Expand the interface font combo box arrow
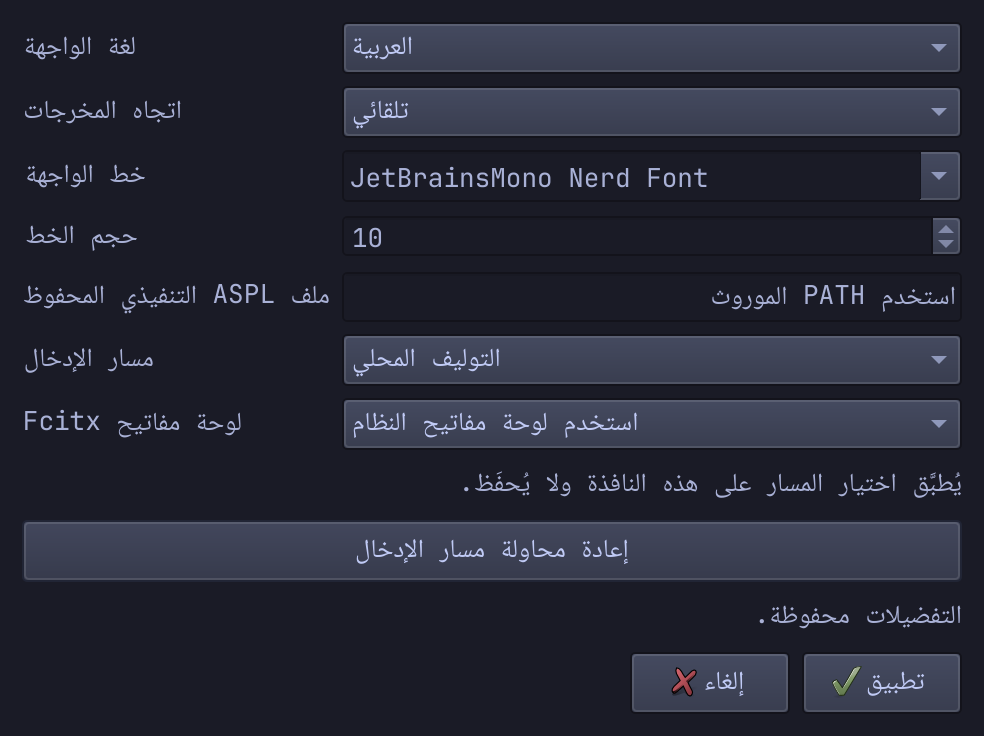Viewport: 984px width, 736px height. point(939,176)
